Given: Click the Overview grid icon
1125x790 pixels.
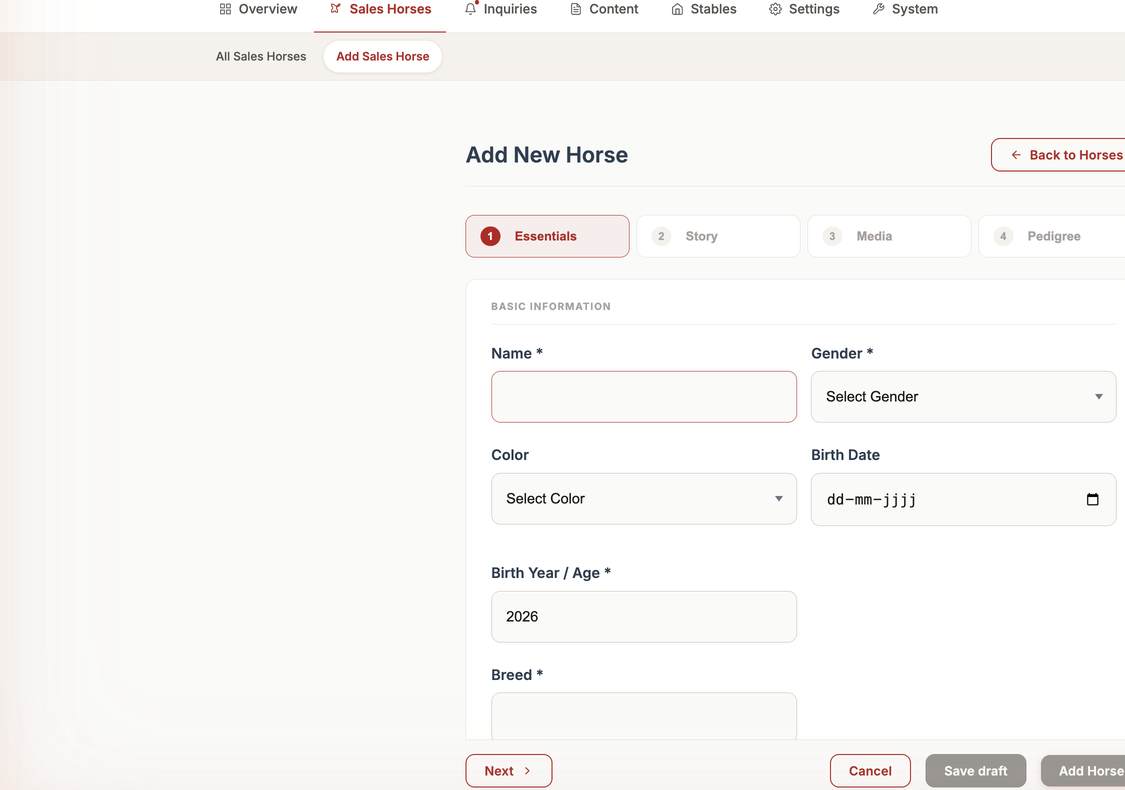Looking at the screenshot, I should click(x=225, y=9).
